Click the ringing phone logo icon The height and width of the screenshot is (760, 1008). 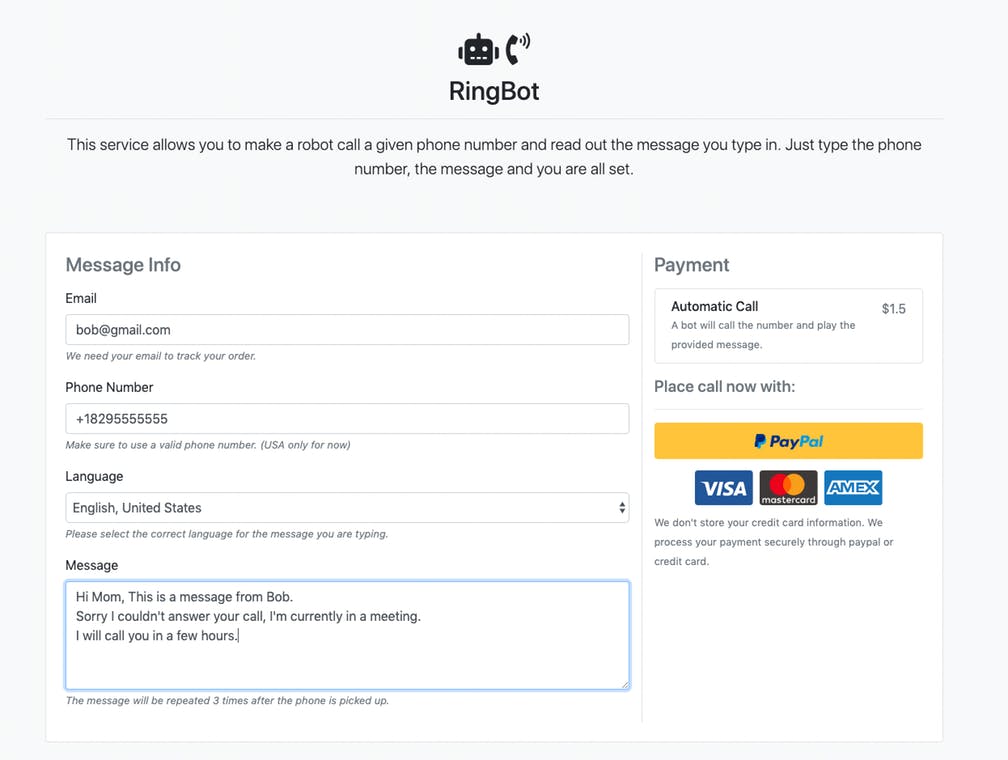(517, 47)
